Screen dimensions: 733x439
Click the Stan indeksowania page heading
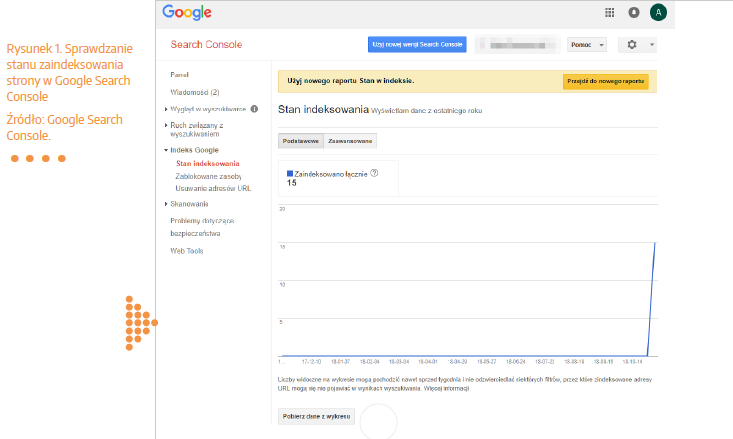point(323,109)
